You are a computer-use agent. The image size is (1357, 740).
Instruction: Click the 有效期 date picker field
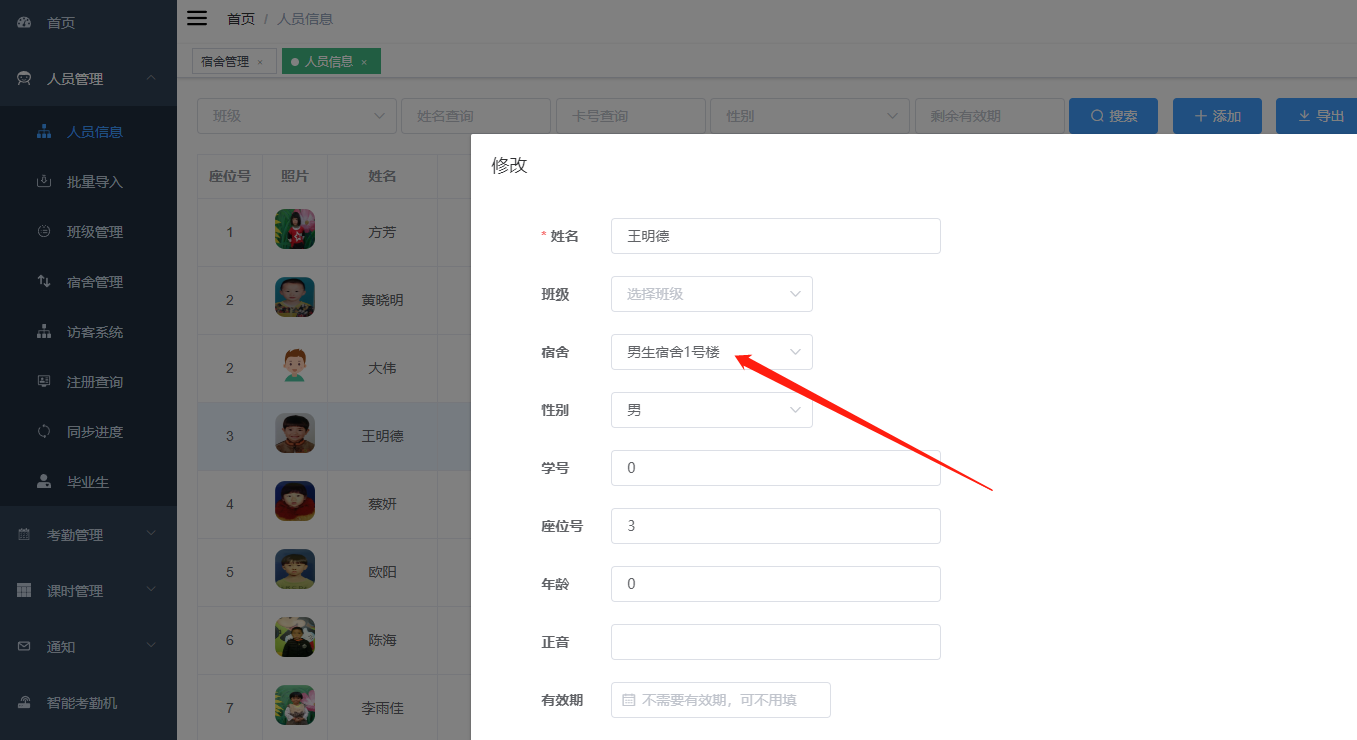click(x=720, y=700)
